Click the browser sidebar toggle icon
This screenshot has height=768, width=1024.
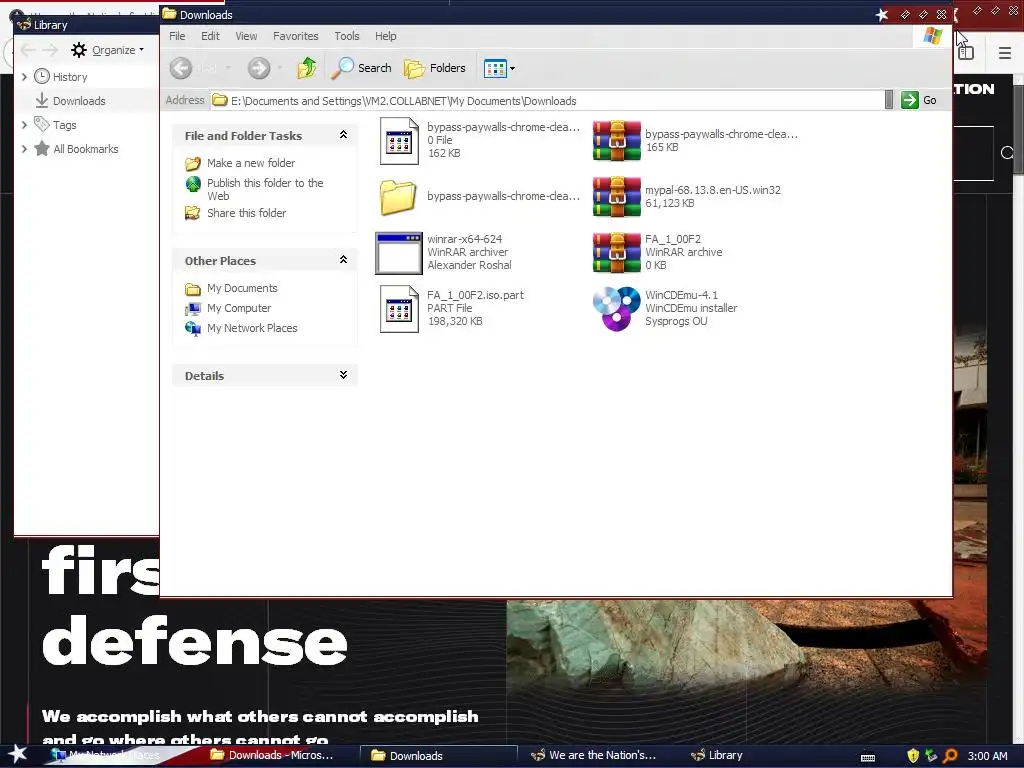coord(966,53)
